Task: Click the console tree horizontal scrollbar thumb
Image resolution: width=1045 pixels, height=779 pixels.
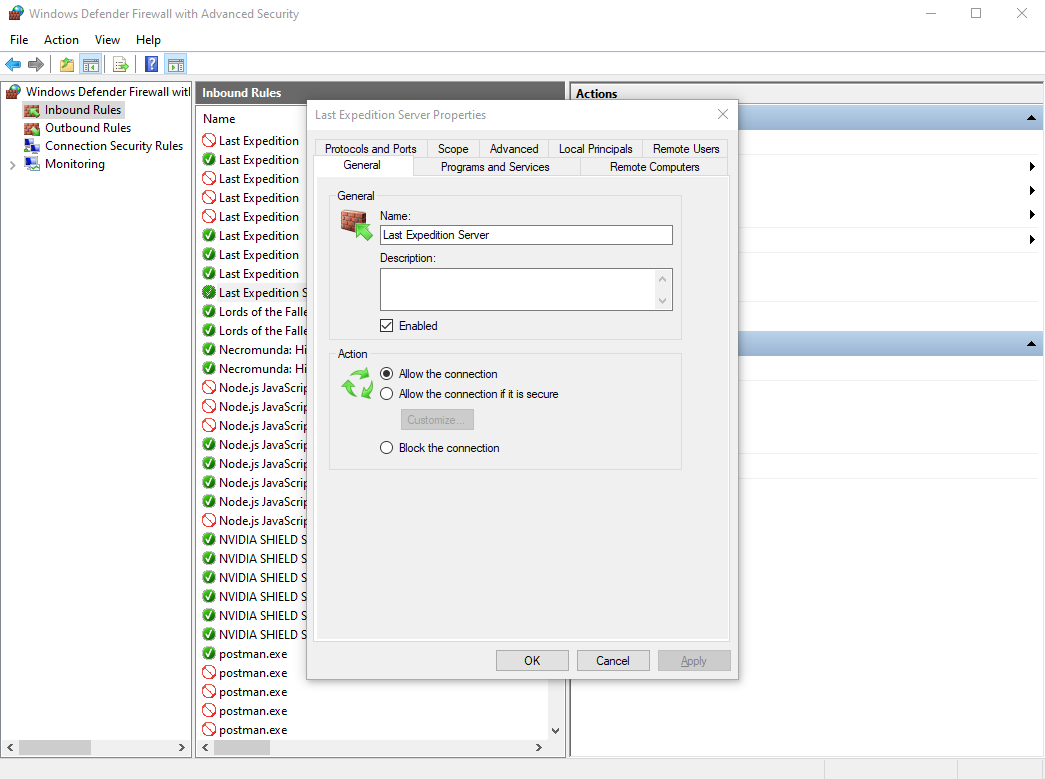Action: pos(55,748)
